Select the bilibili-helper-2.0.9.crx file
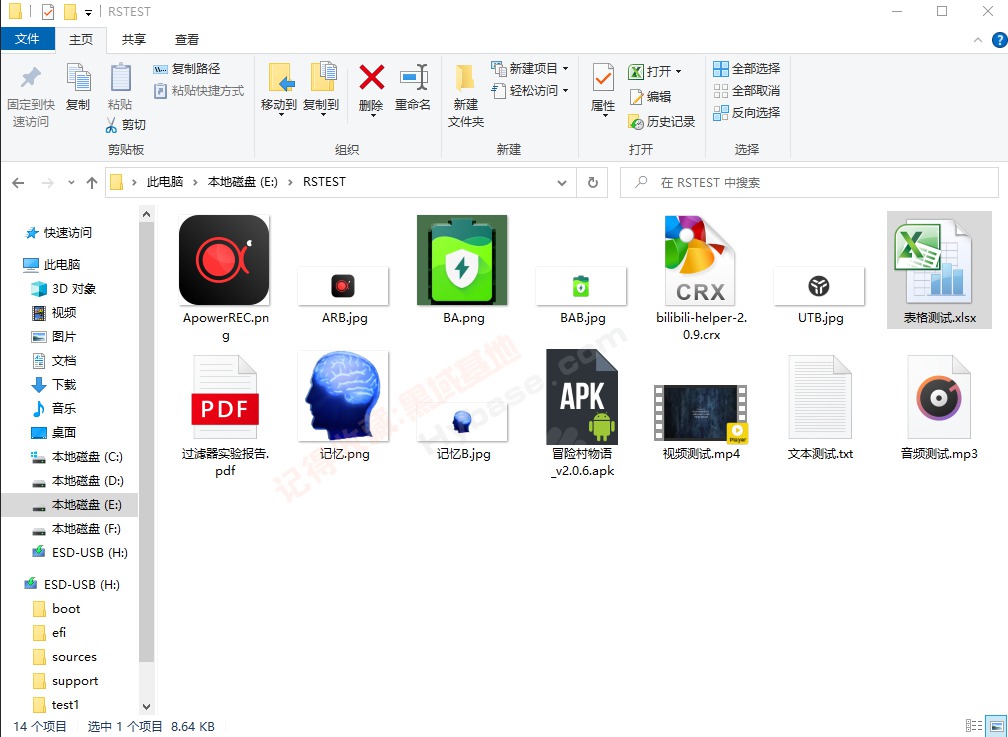 pos(701,278)
